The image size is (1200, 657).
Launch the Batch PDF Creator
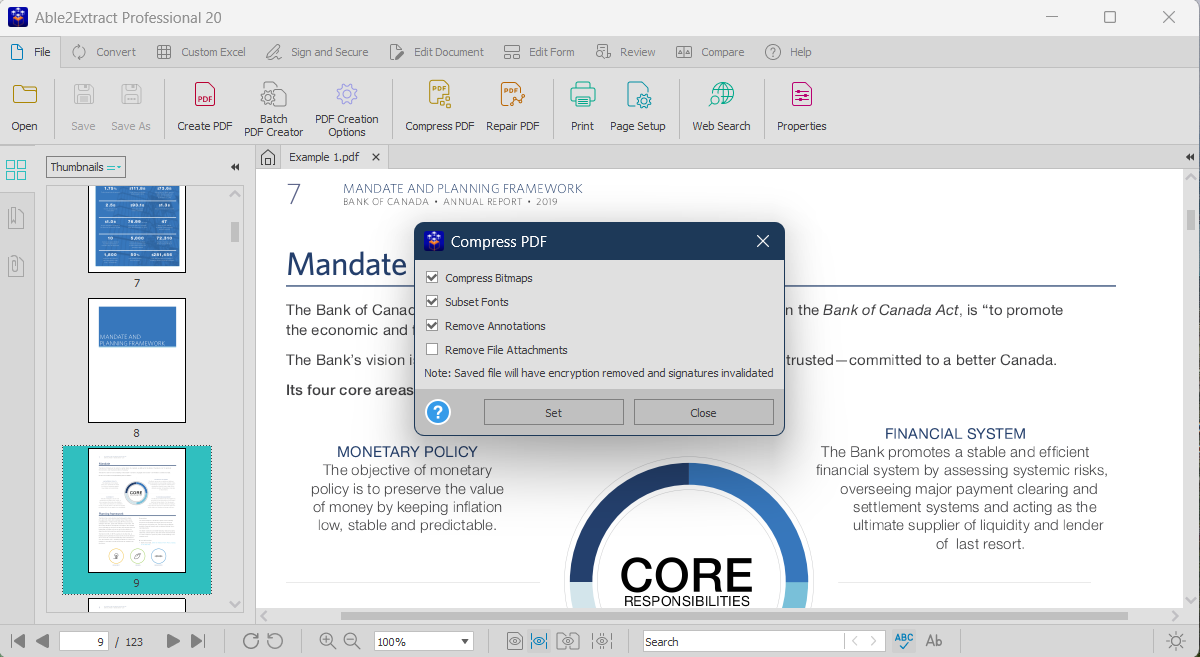pos(273,105)
